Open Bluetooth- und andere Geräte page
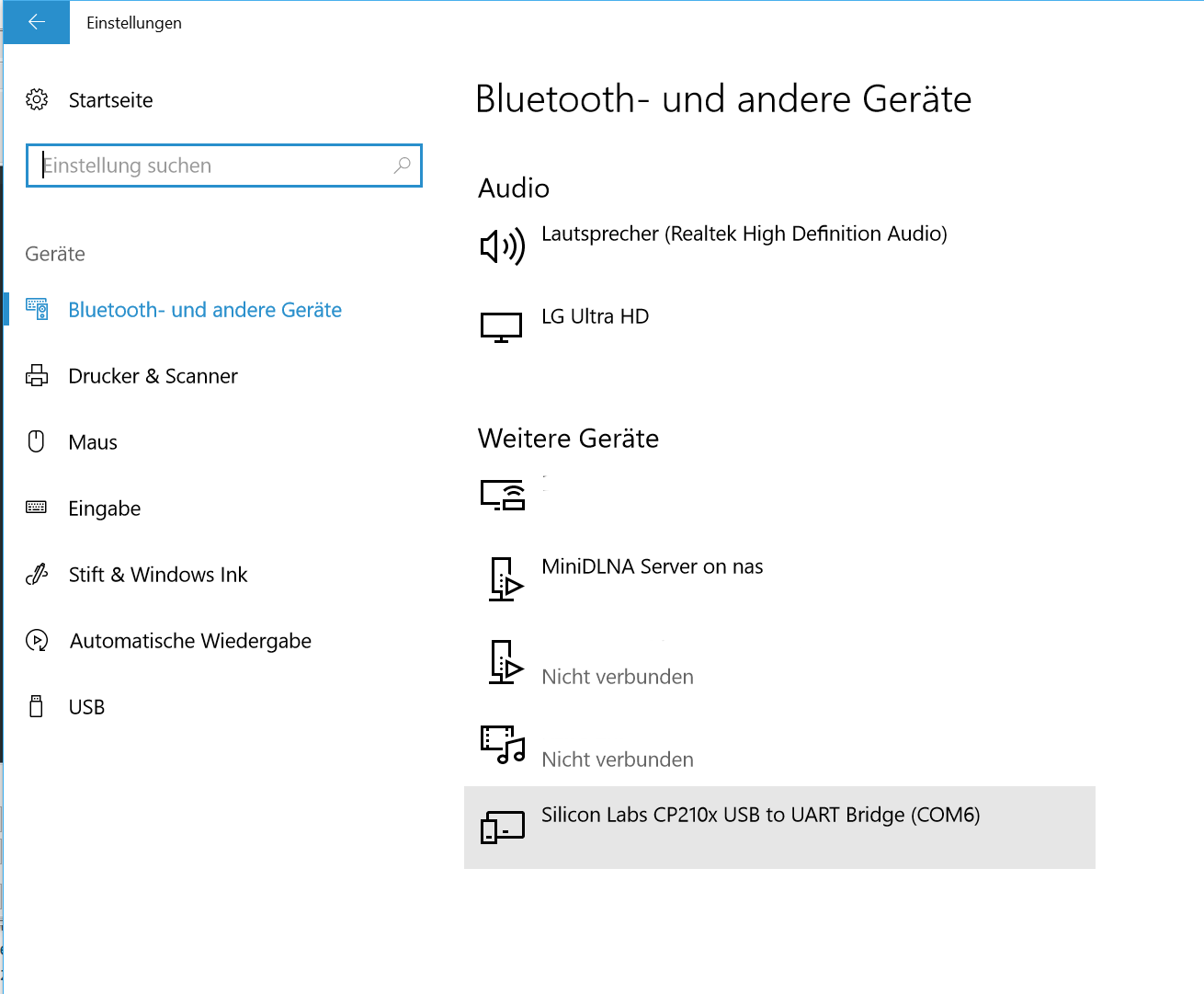Viewport: 1204px width, 994px height. 205,310
